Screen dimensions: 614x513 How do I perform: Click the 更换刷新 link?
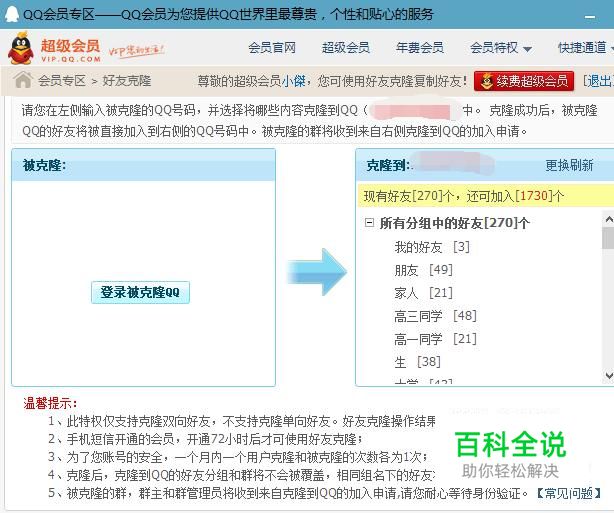pos(569,165)
